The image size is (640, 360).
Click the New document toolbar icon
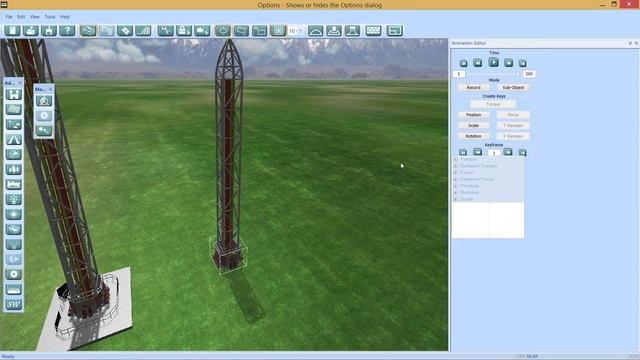pyautogui.click(x=13, y=31)
